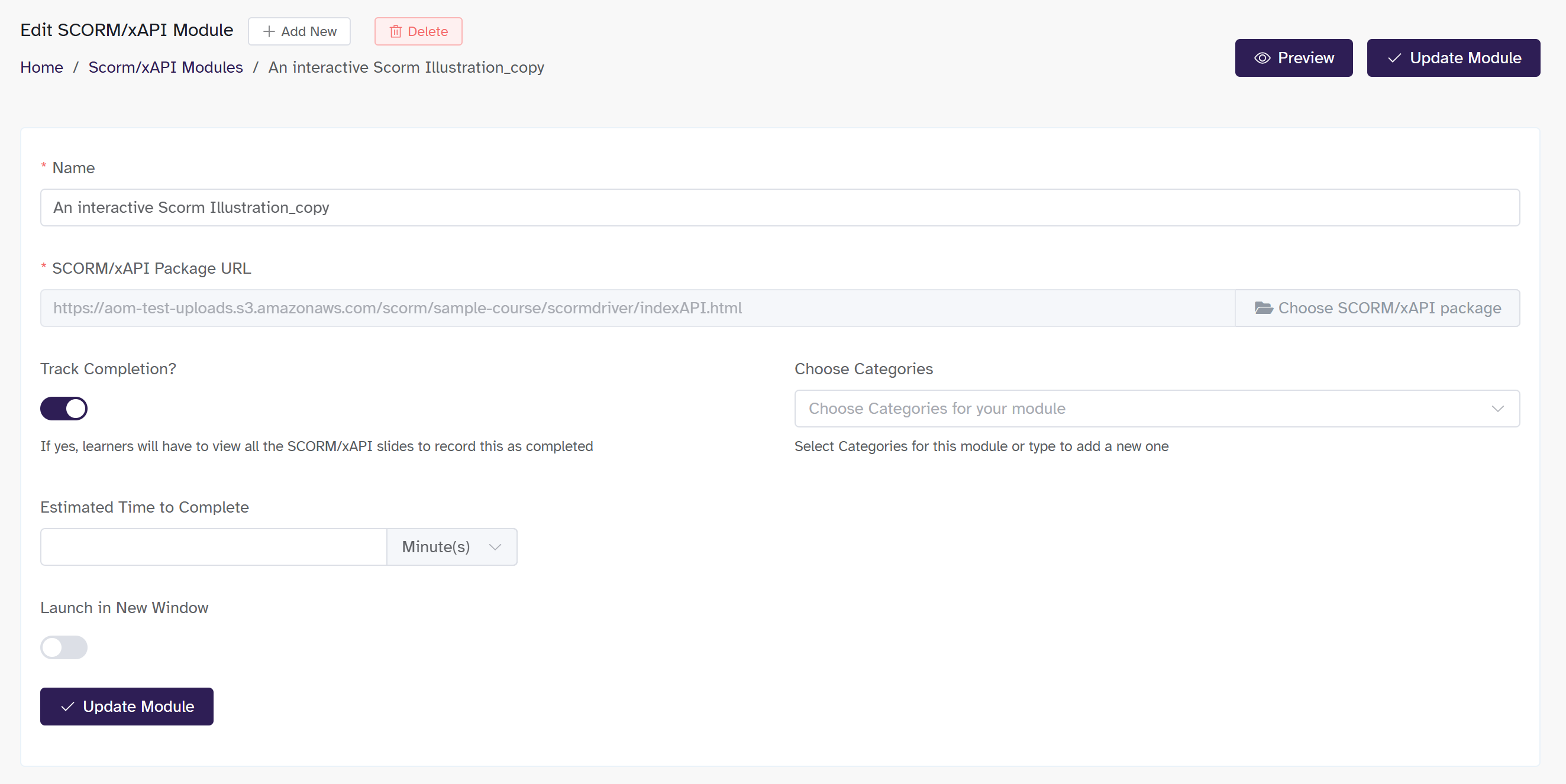Go to Home breadcrumb link
The height and width of the screenshot is (784, 1566).
pos(41,67)
